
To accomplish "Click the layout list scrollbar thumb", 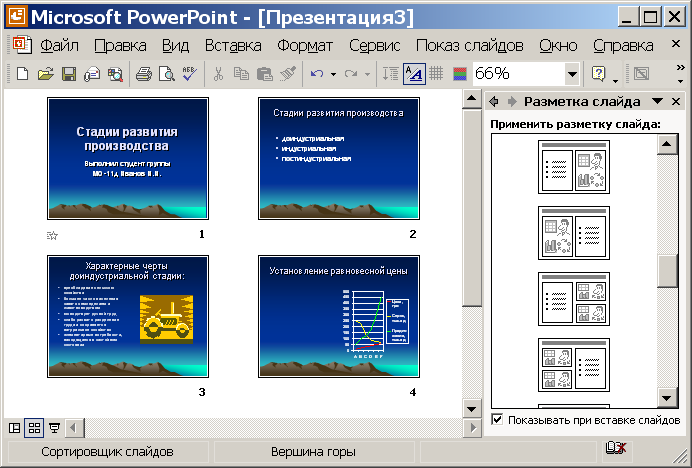I will tap(667, 271).
